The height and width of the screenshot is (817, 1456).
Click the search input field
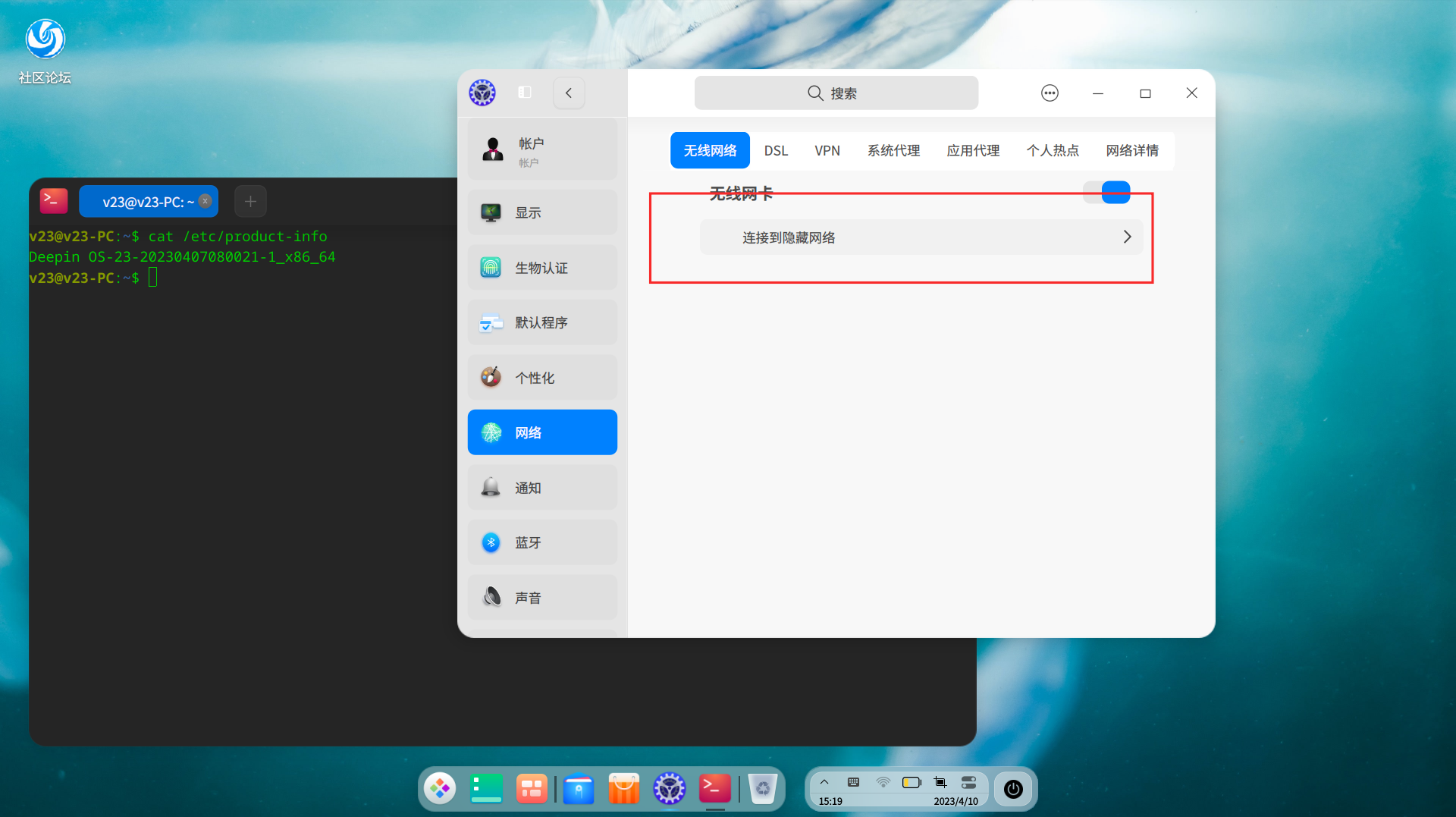836,93
